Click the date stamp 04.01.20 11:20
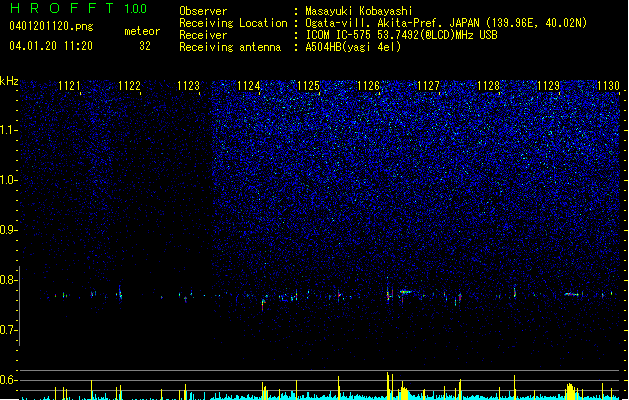Screen dimensions: 629x400 [51, 46]
